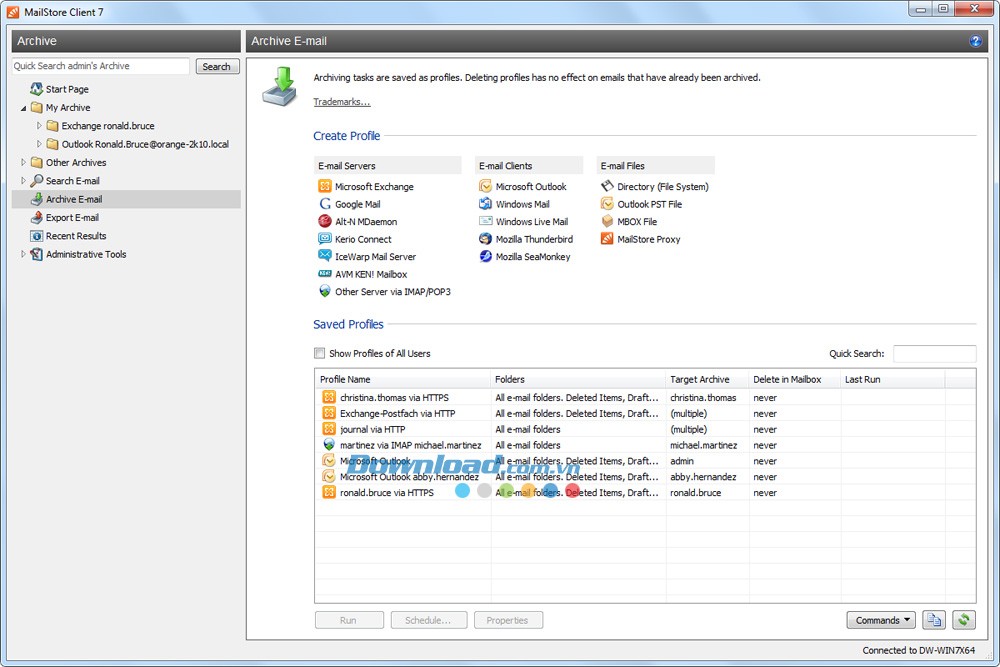Click the refresh icon beside the copy button

pyautogui.click(x=962, y=620)
